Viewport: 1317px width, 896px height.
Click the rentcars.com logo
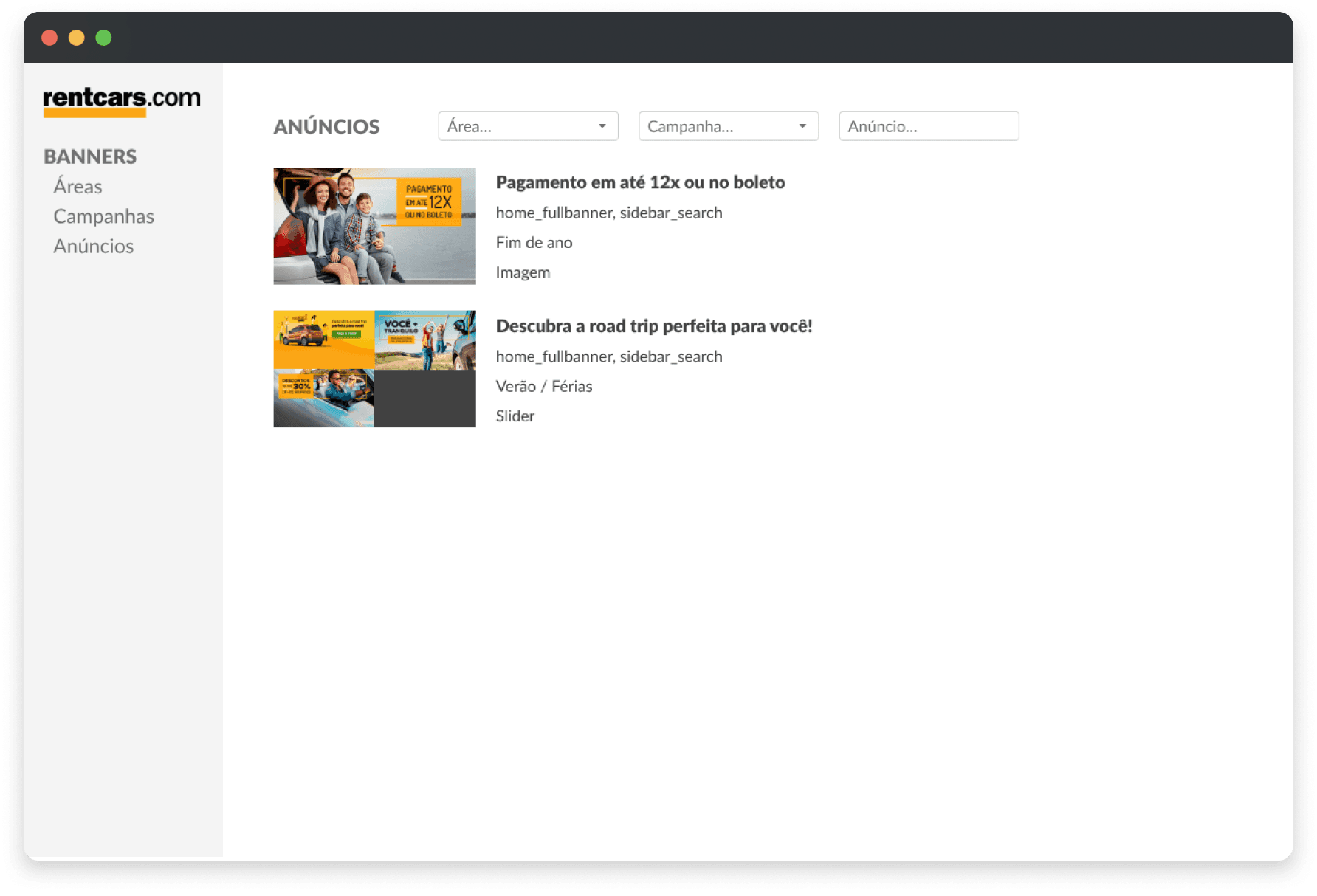click(122, 101)
